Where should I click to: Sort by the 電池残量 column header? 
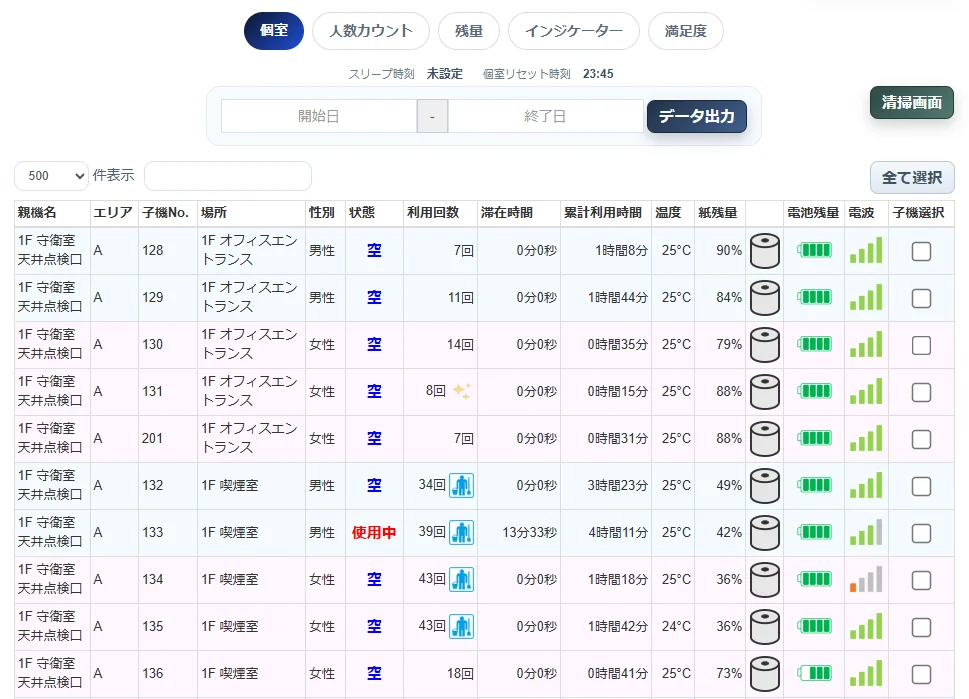click(813, 213)
